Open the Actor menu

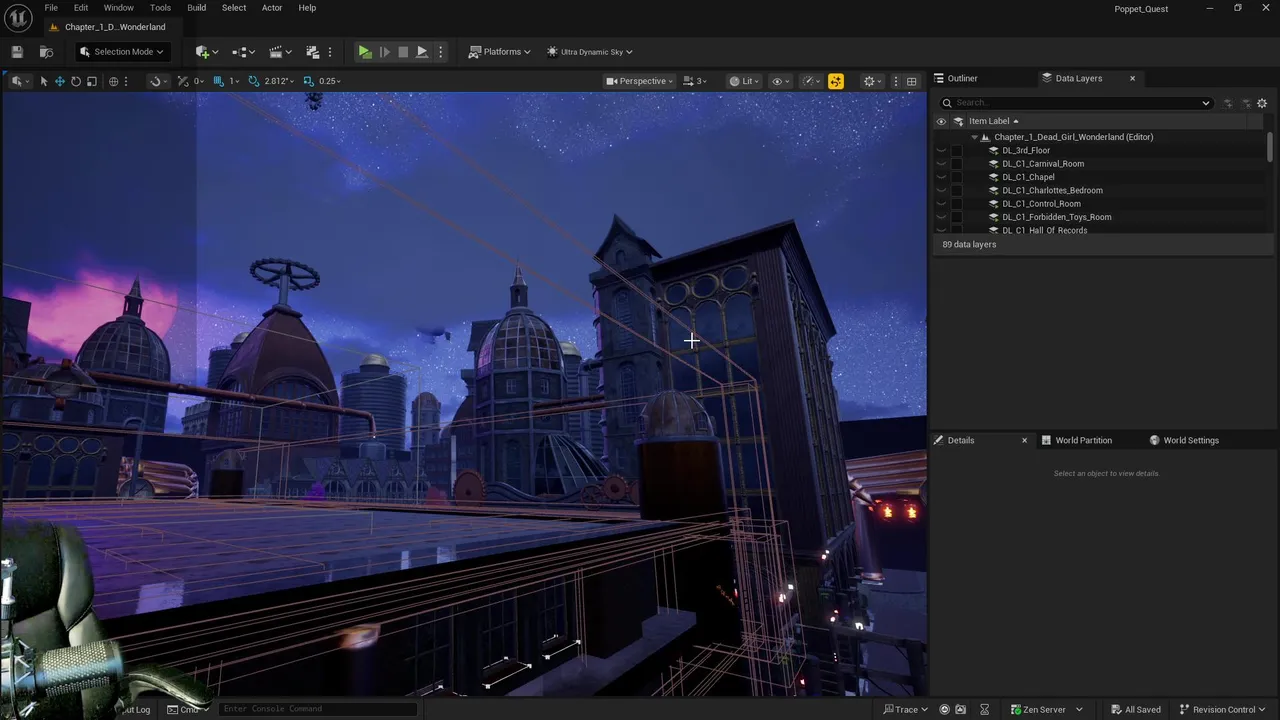tap(272, 8)
